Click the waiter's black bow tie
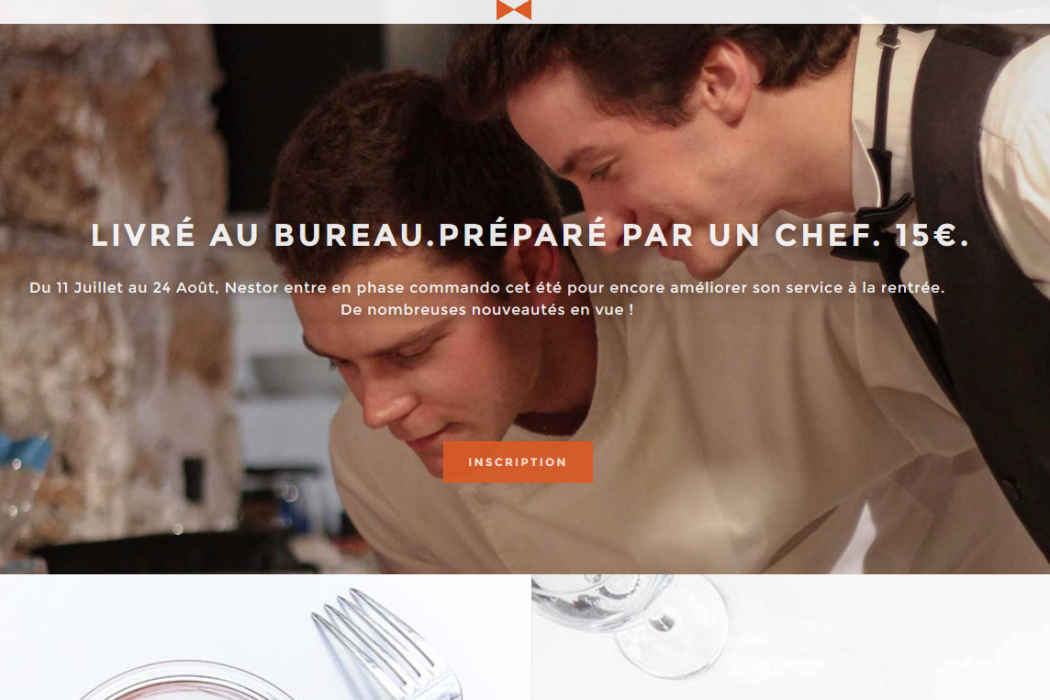The image size is (1050, 700). pos(871,231)
